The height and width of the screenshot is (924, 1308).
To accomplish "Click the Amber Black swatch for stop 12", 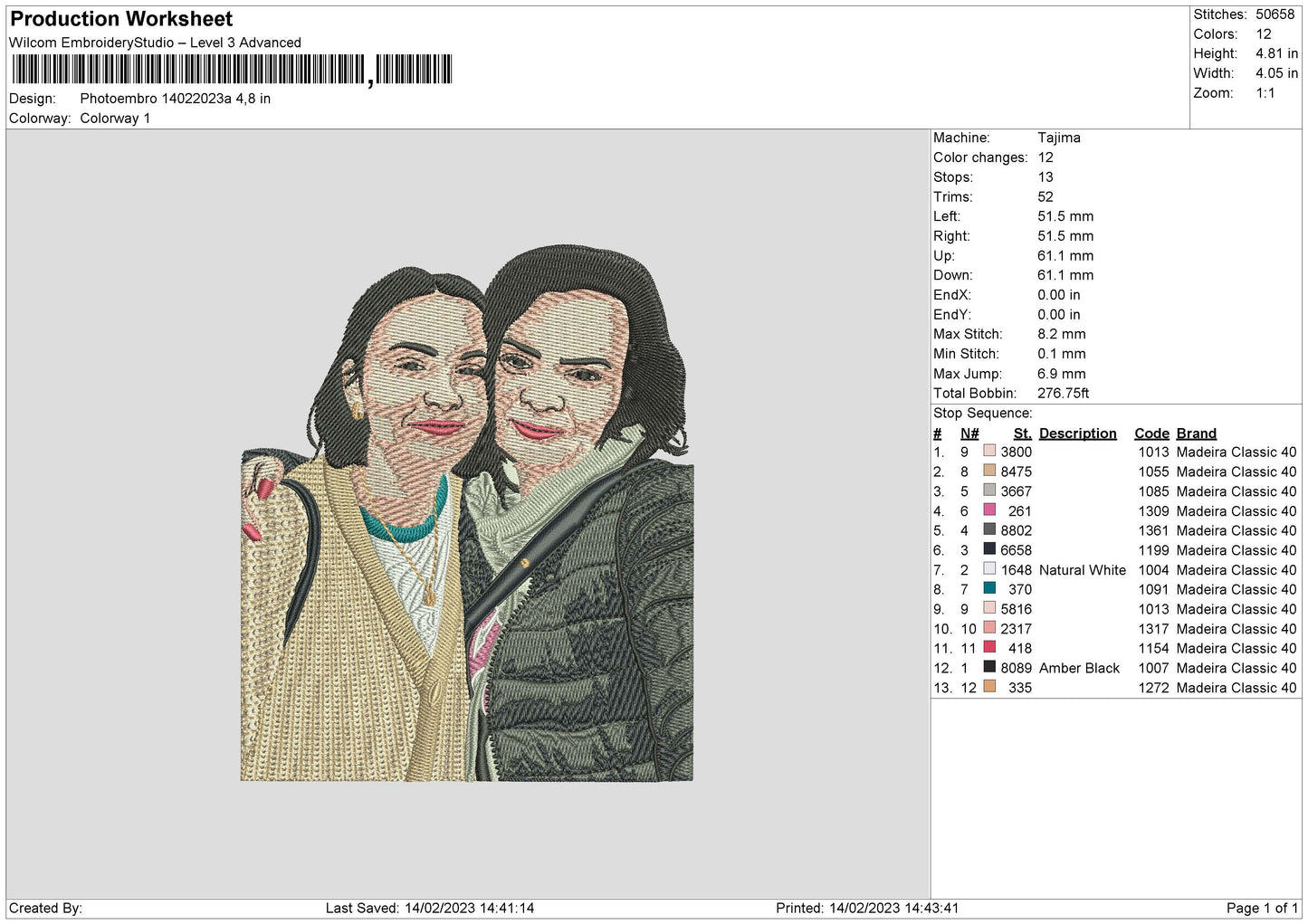I will [x=989, y=667].
